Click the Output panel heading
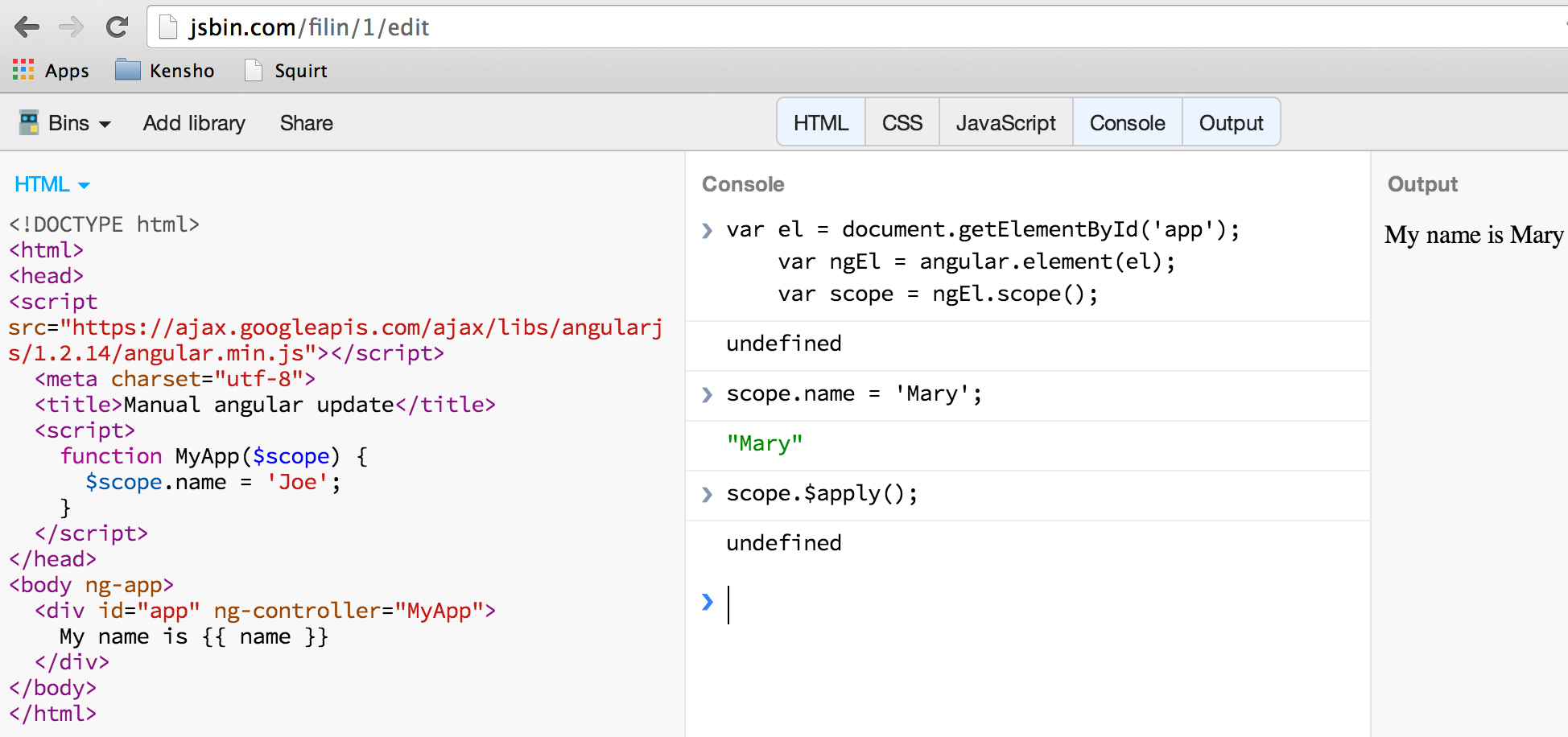The image size is (1568, 737). pos(1422,184)
